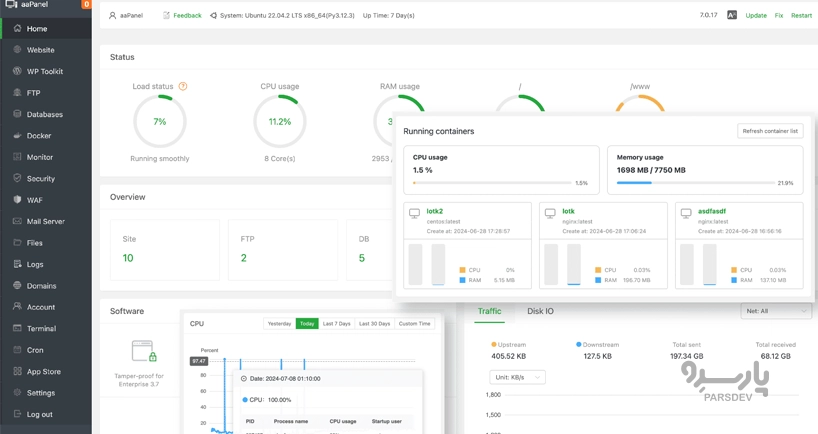Click the Tamper-proof for Enterprise 3.7 label

pos(139,380)
